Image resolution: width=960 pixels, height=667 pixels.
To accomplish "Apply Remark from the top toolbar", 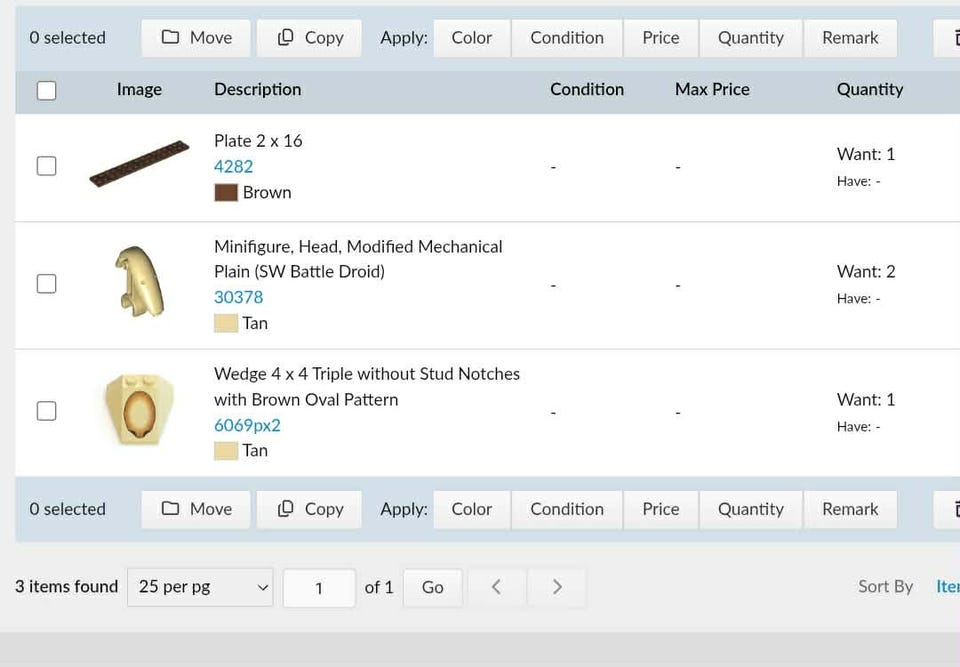I will click(850, 38).
